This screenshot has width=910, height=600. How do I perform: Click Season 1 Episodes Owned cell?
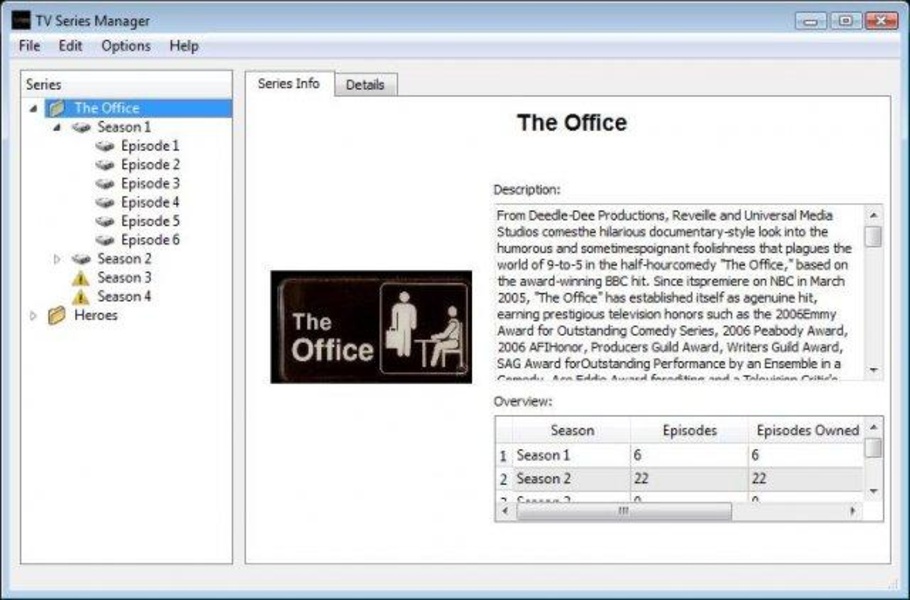(806, 456)
